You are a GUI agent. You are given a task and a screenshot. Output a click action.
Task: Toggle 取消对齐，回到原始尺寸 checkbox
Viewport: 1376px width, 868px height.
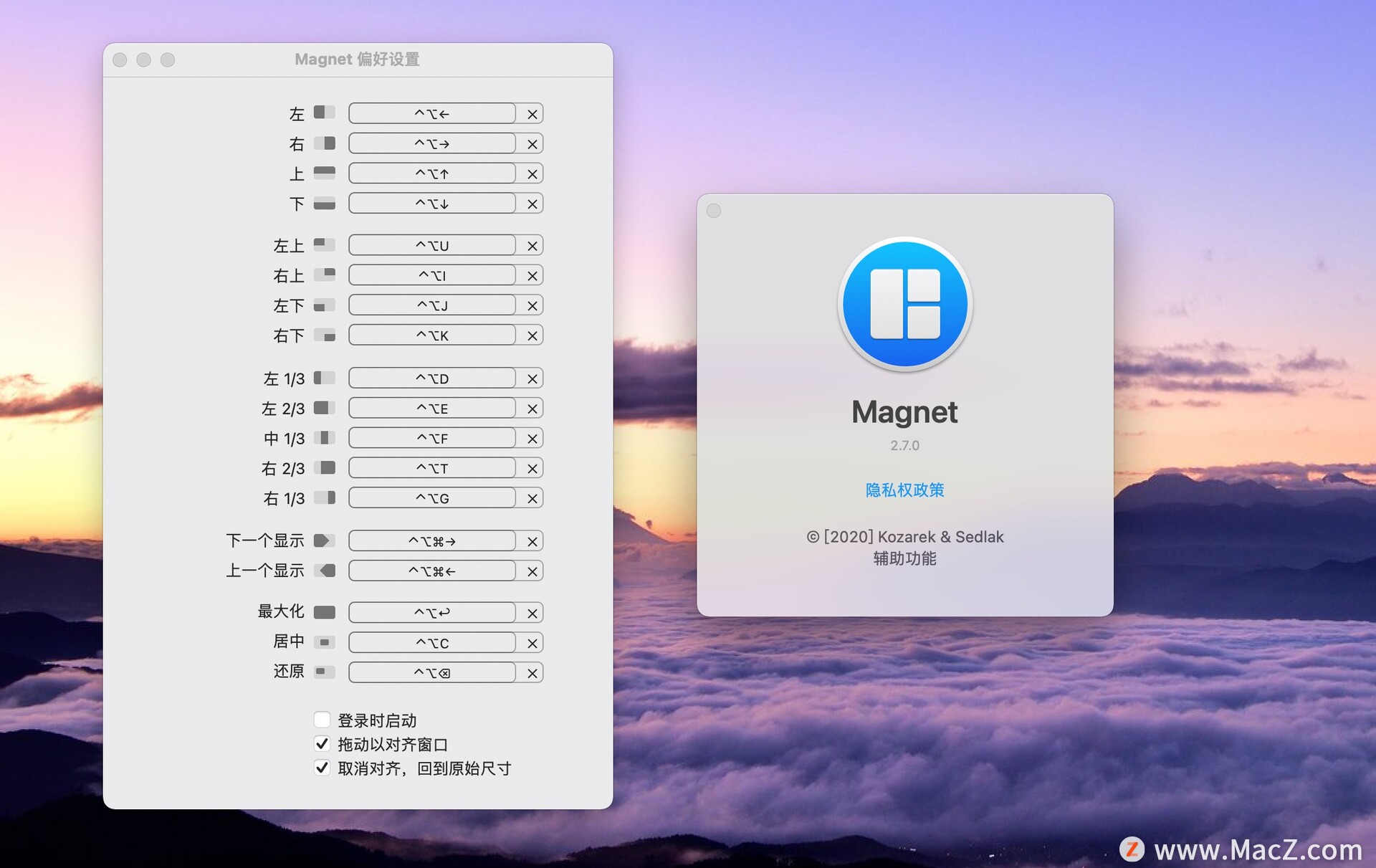pyautogui.click(x=322, y=768)
